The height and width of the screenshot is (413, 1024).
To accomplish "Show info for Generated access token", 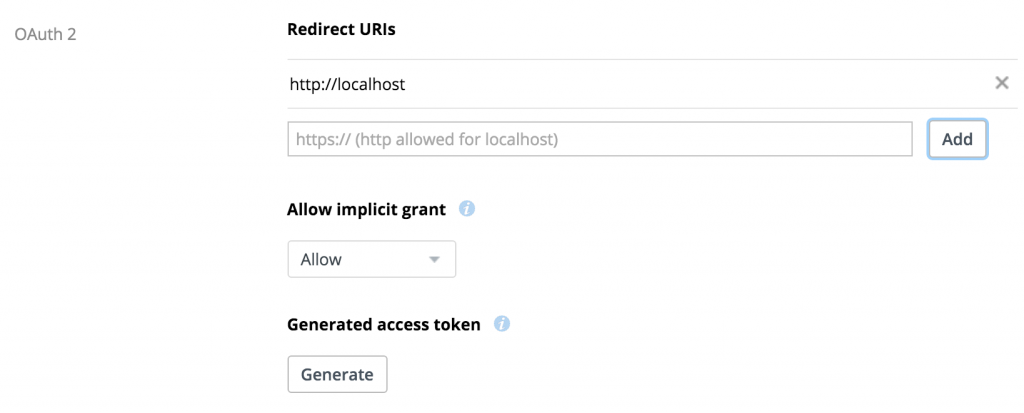I will pyautogui.click(x=501, y=323).
